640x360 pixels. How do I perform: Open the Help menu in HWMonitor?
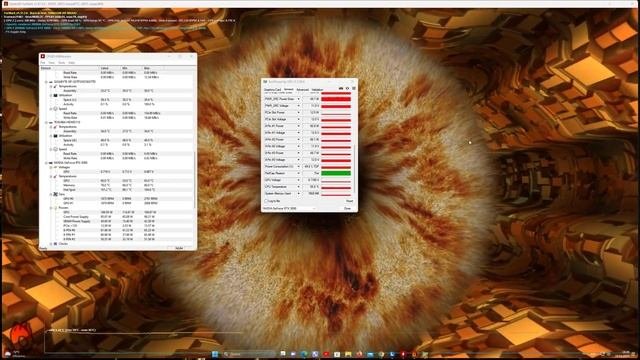click(x=71, y=62)
